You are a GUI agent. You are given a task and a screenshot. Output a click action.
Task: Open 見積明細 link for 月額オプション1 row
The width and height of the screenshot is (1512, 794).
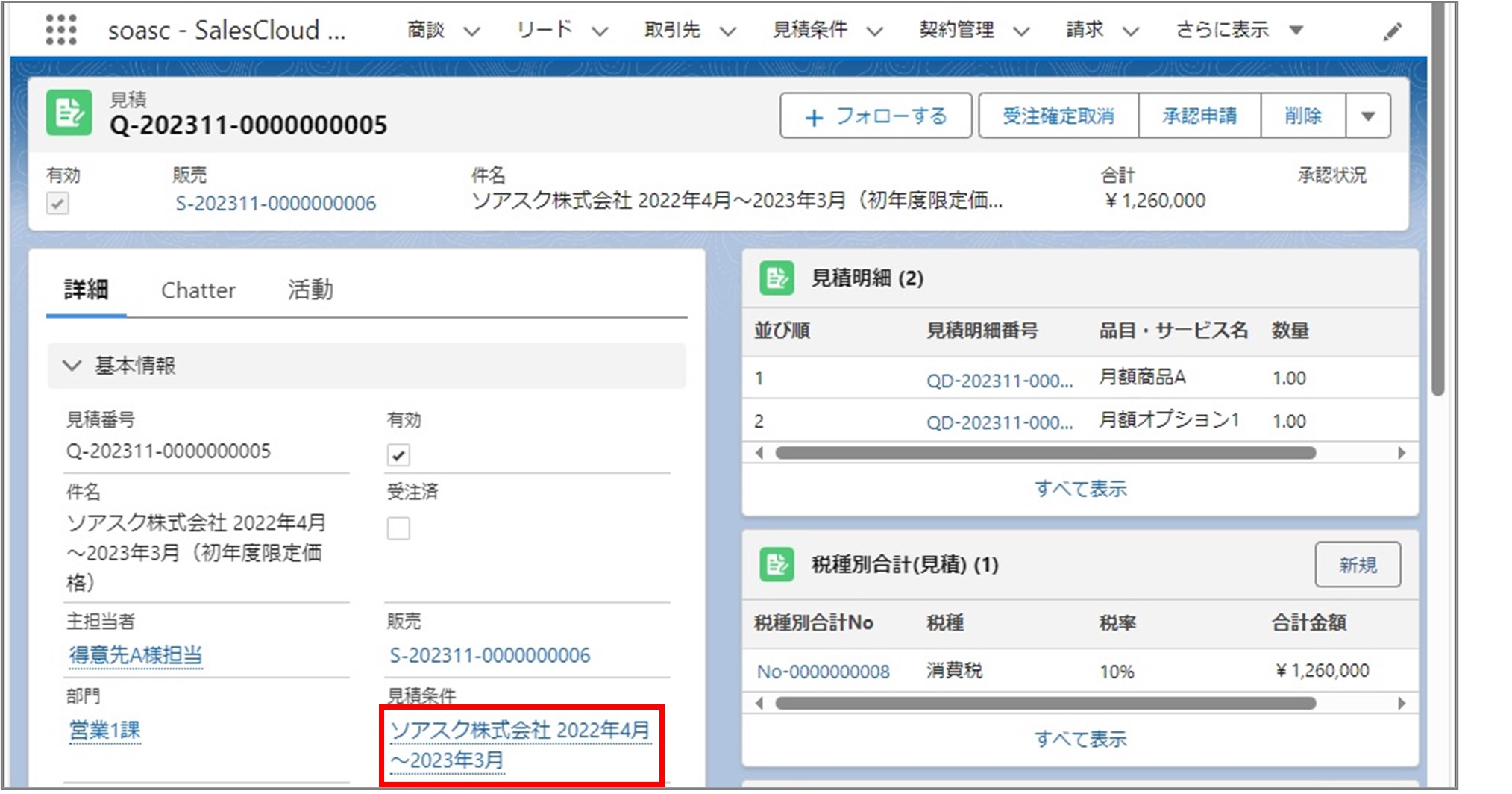tap(1000, 422)
